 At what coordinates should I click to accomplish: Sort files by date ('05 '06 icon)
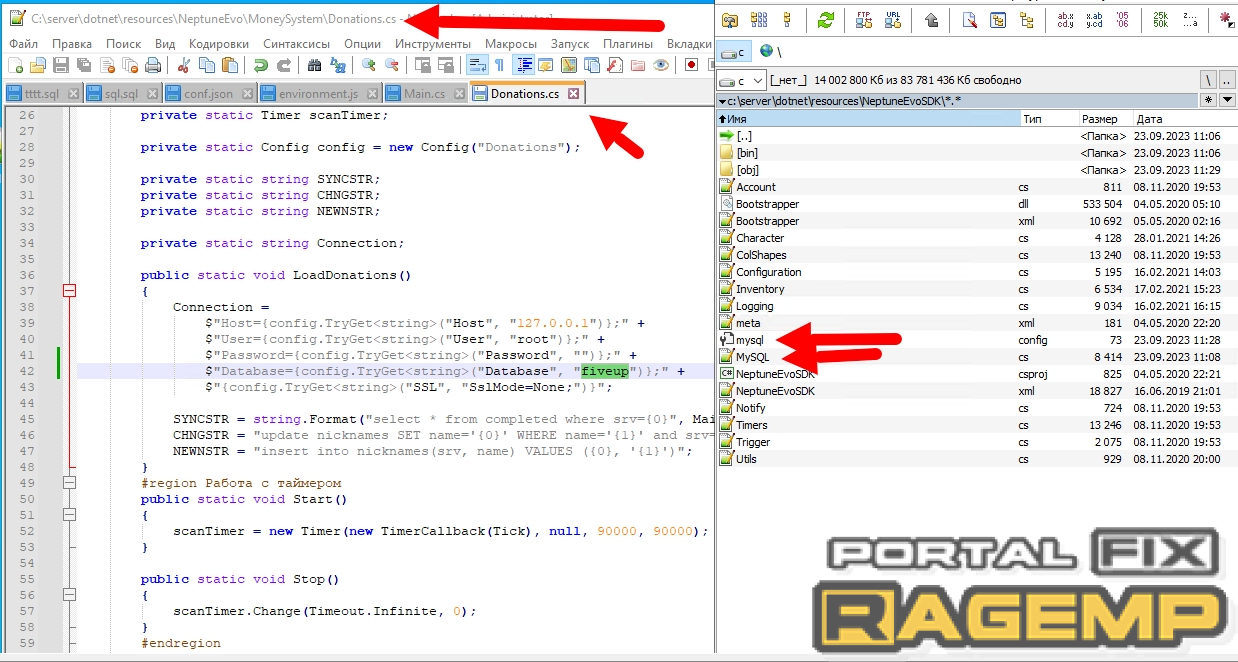click(1122, 20)
